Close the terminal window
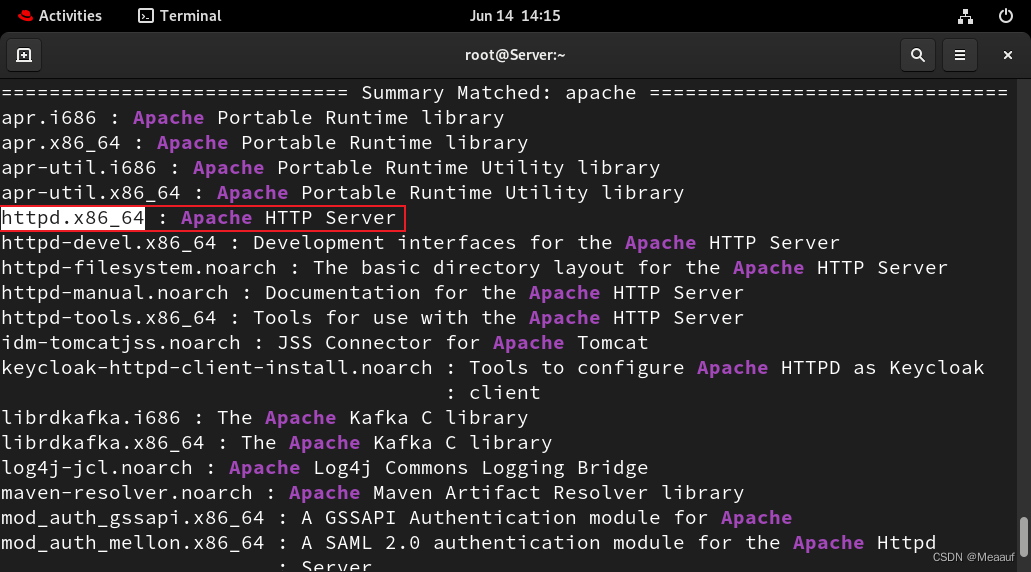1031x572 pixels. point(1007,55)
